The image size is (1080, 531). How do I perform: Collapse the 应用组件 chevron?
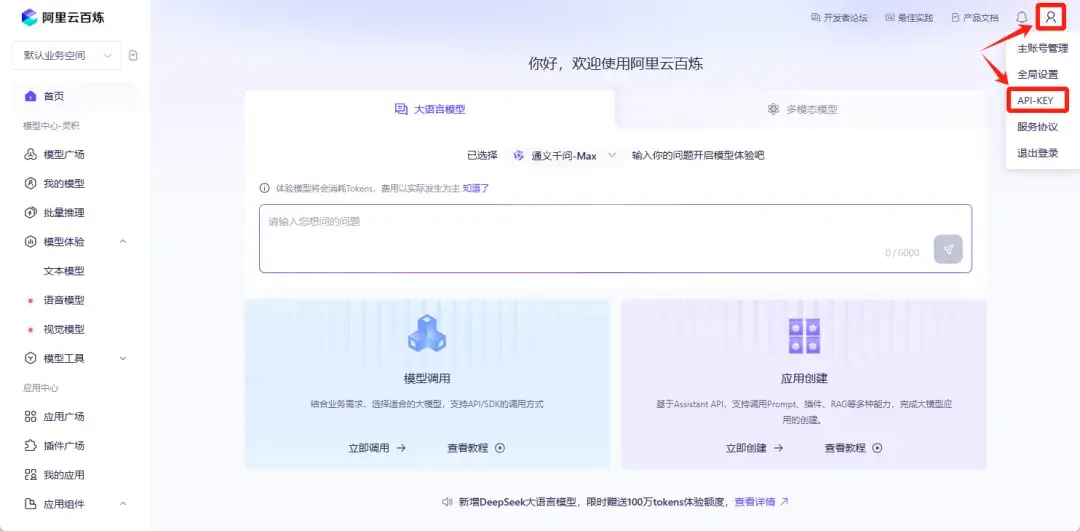[123, 504]
